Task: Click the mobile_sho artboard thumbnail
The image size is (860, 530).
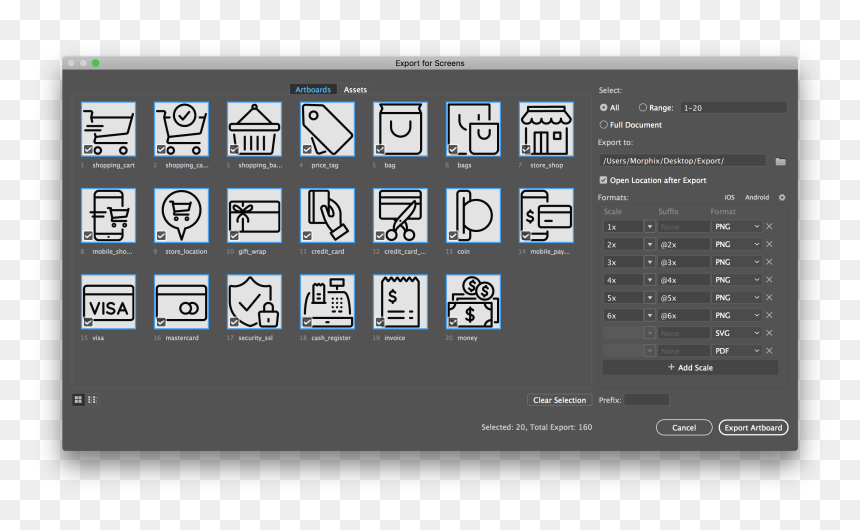Action: pos(108,216)
